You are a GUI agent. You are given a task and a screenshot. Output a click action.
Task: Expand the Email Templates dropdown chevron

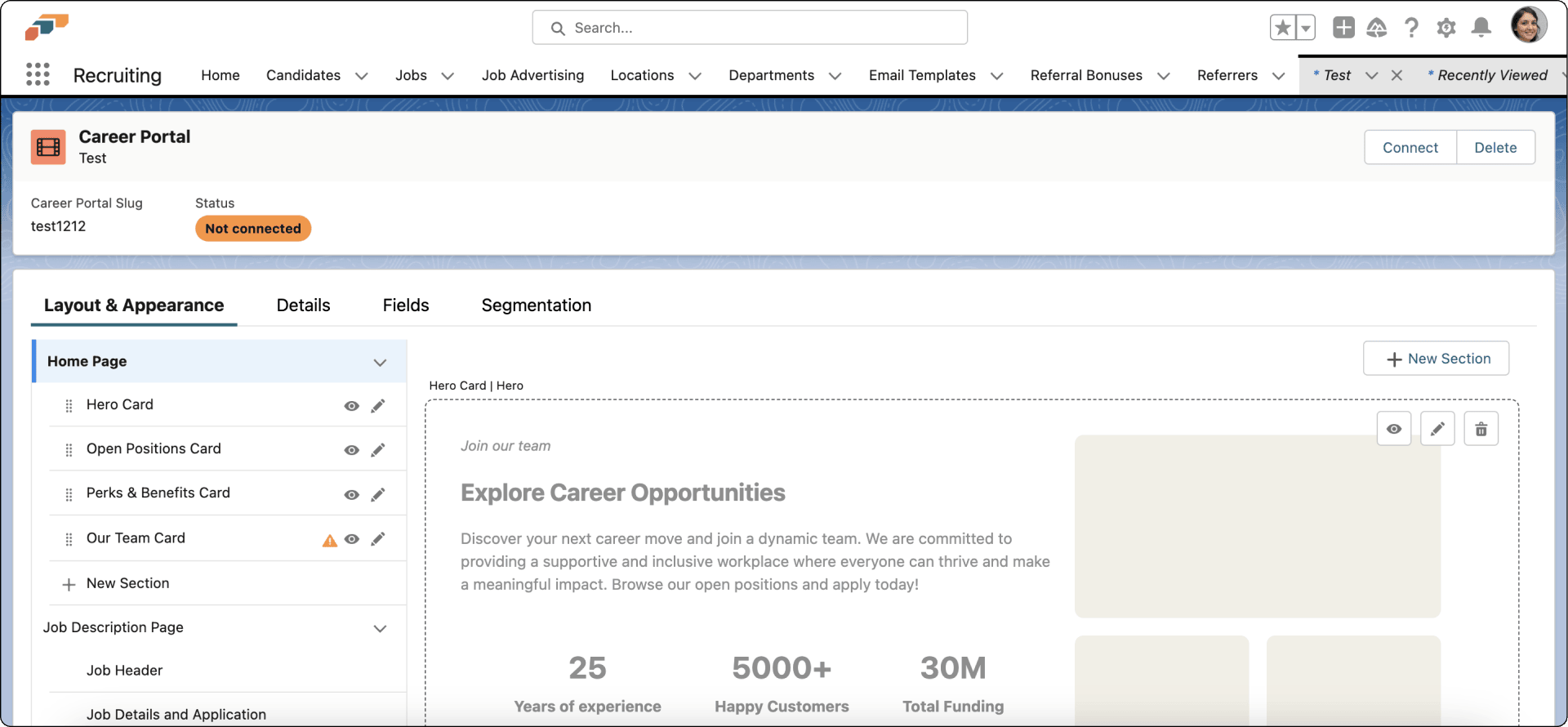[996, 76]
